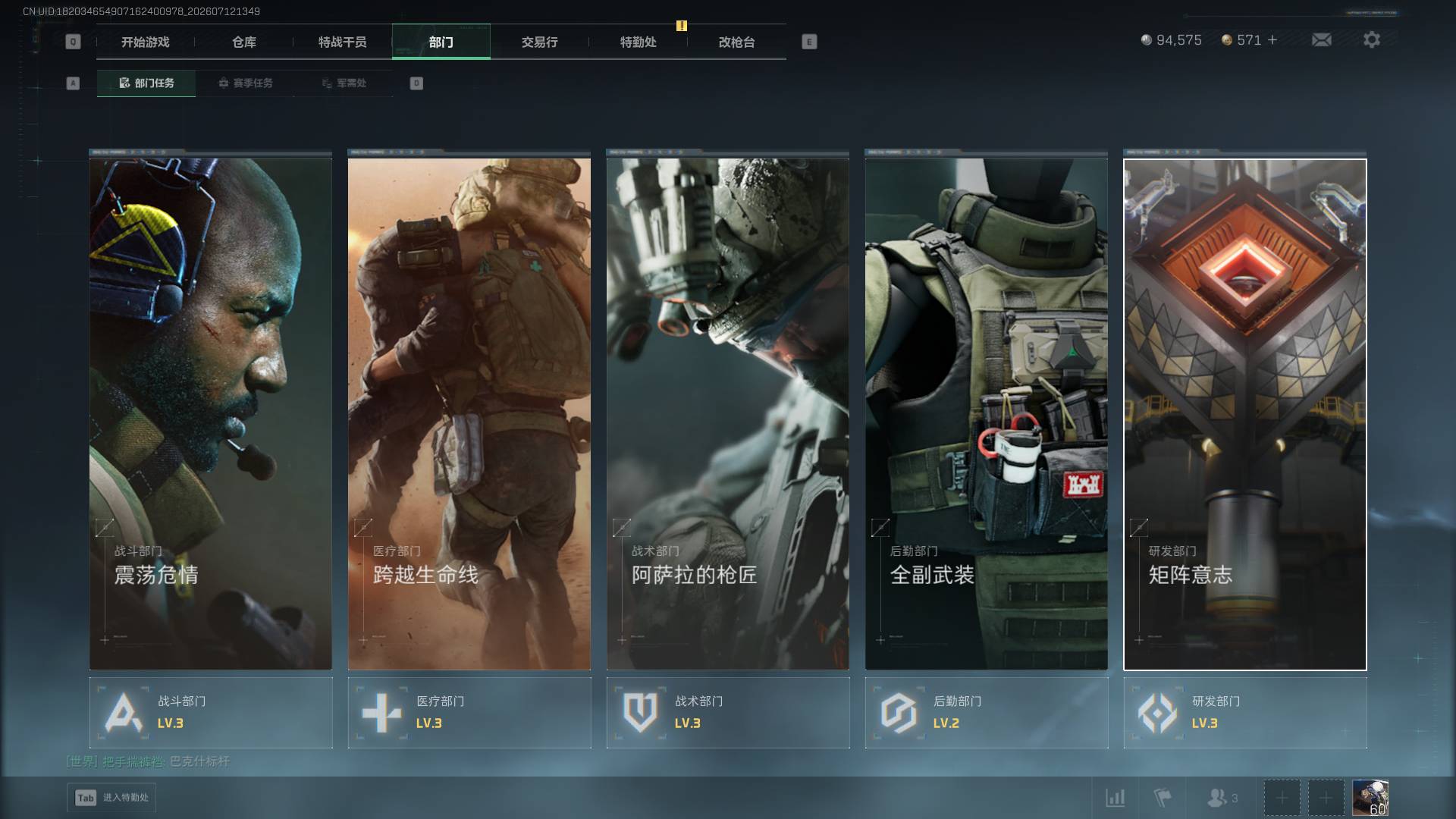Click the 后勤部门 LV.2 panel
The height and width of the screenshot is (819, 1456).
coord(987,713)
